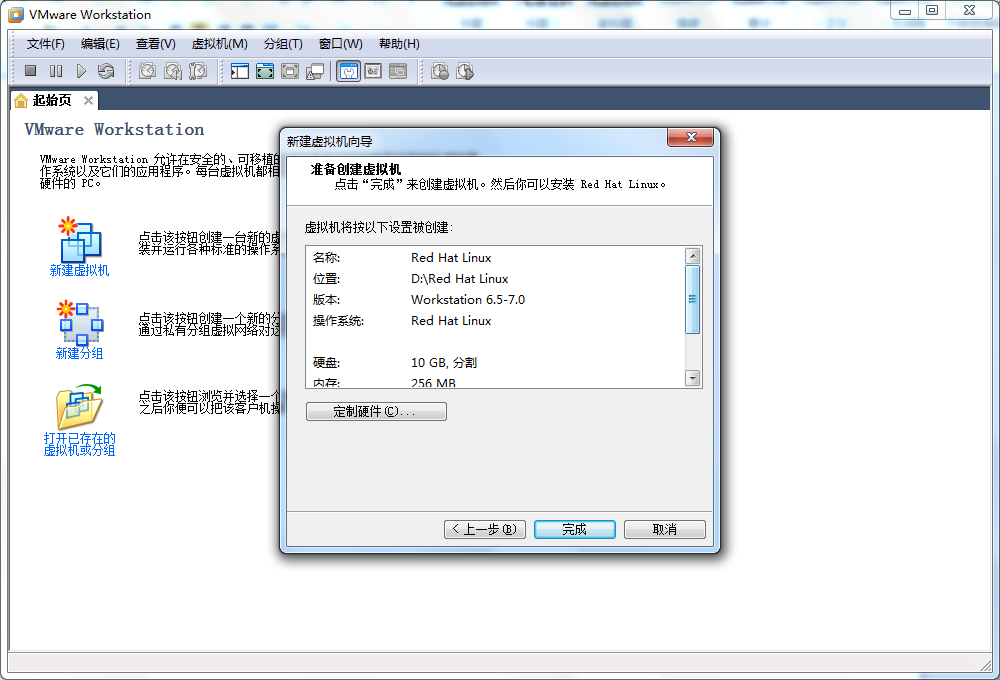This screenshot has width=1000, height=680.
Task: Click the capture screen toolbar icon
Action: click(440, 71)
